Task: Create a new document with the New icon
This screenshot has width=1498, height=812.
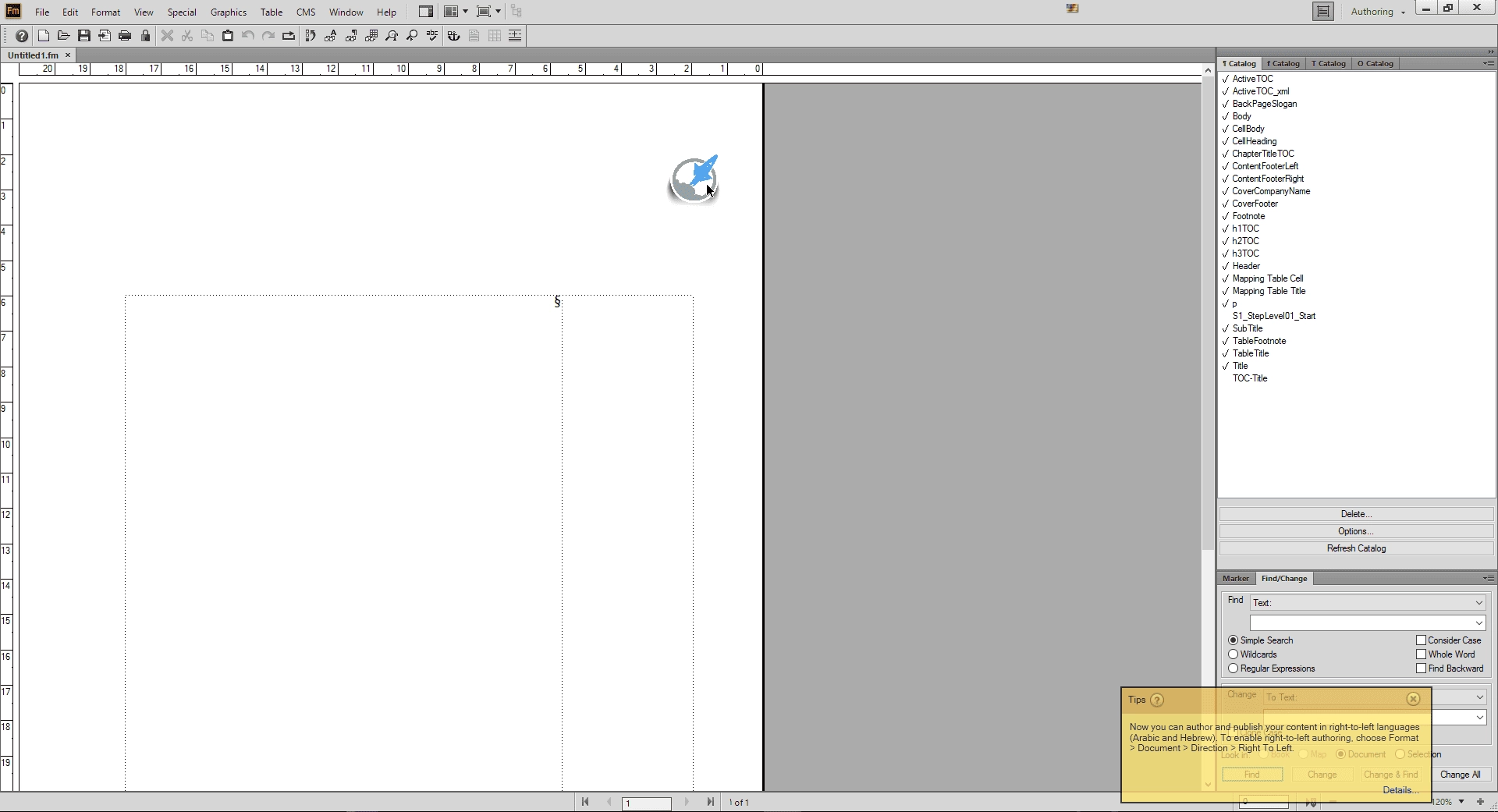Action: point(44,36)
